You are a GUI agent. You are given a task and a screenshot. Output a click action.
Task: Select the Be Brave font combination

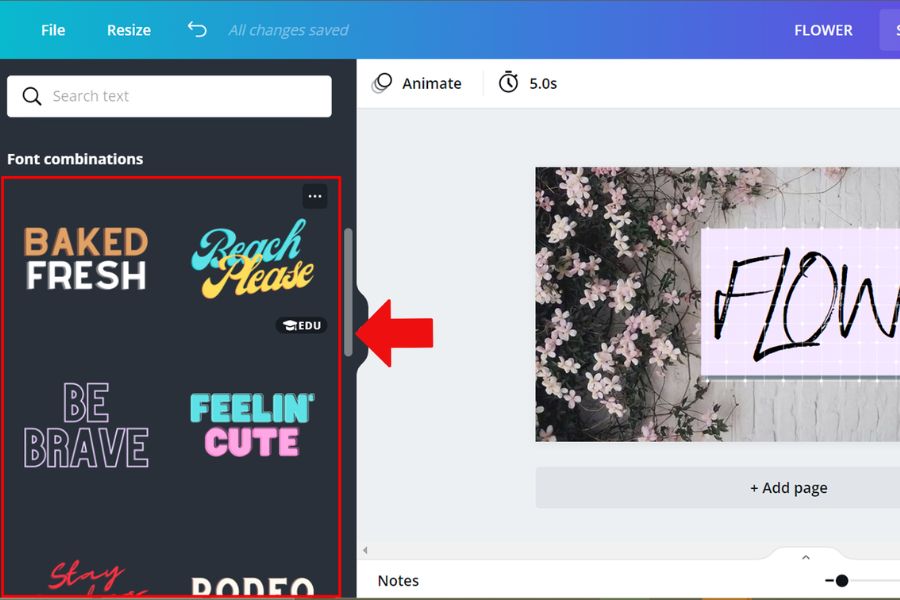click(x=86, y=425)
